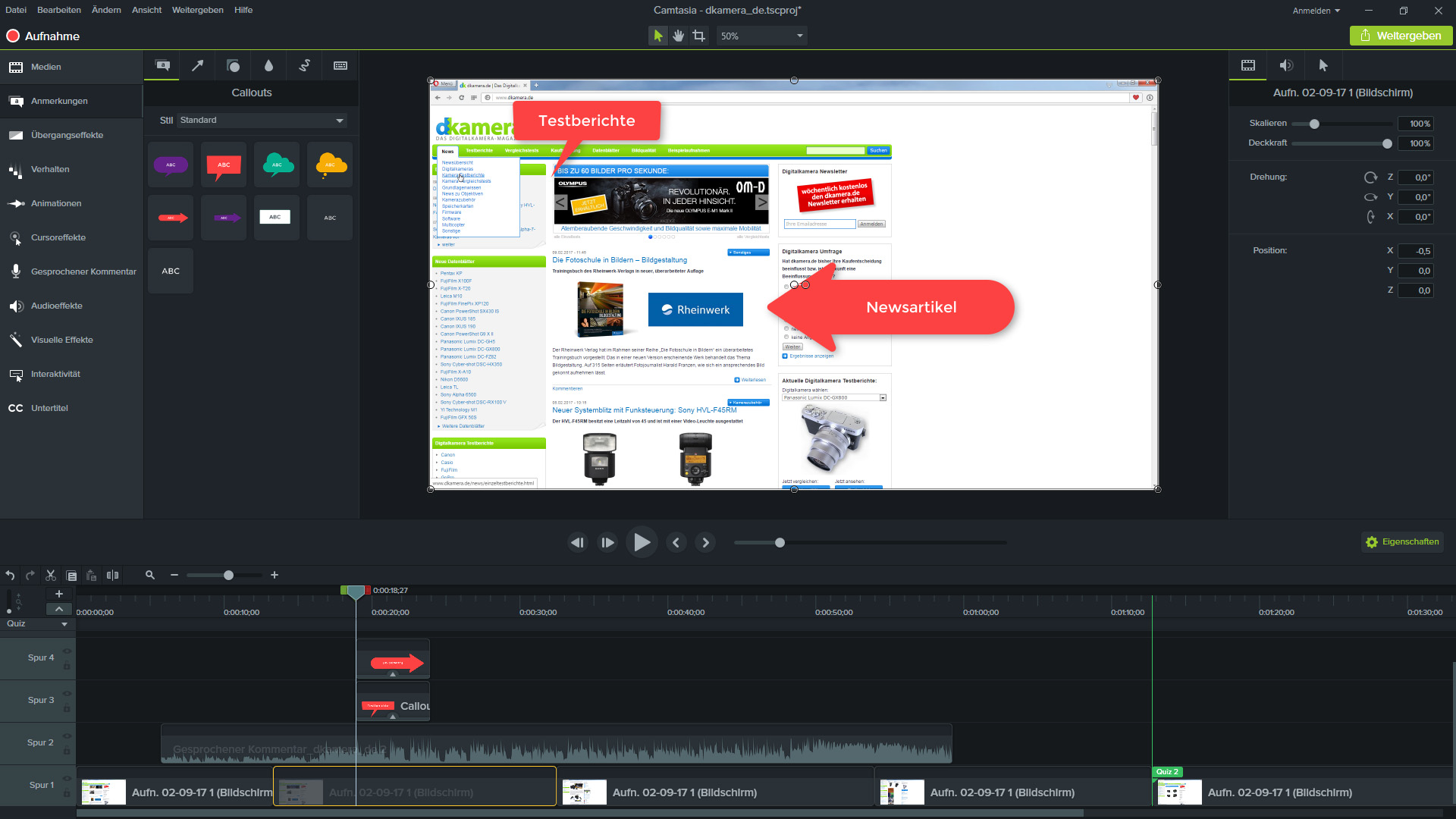Viewport: 1456px width, 819px height.
Task: Activate the pan hand tool
Action: [678, 36]
